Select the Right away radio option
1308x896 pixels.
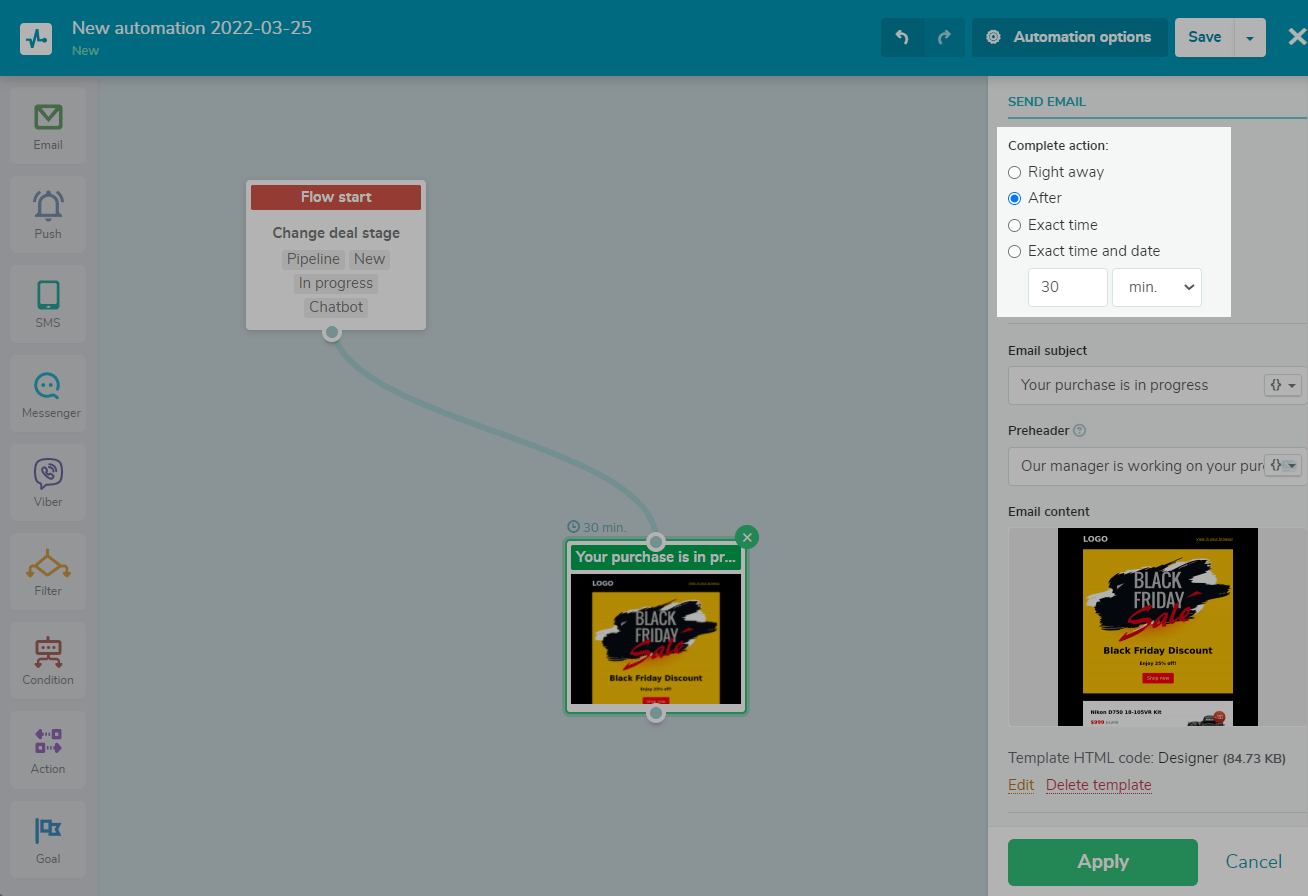1015,172
